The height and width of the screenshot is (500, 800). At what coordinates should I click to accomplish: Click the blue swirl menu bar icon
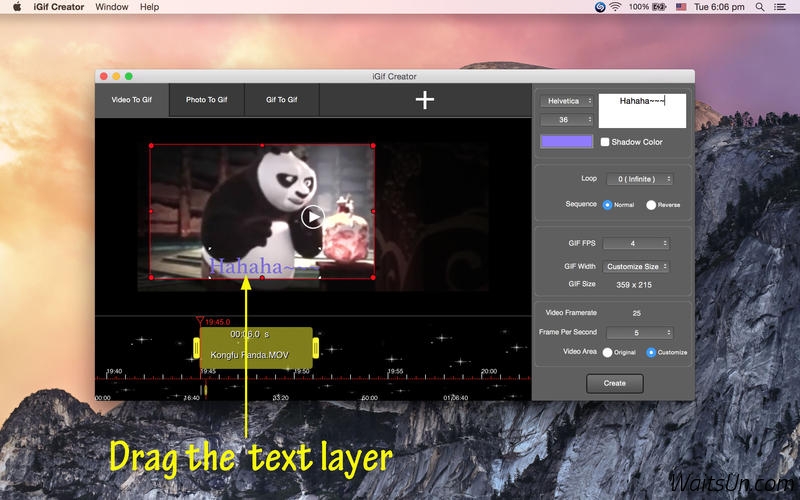600,7
